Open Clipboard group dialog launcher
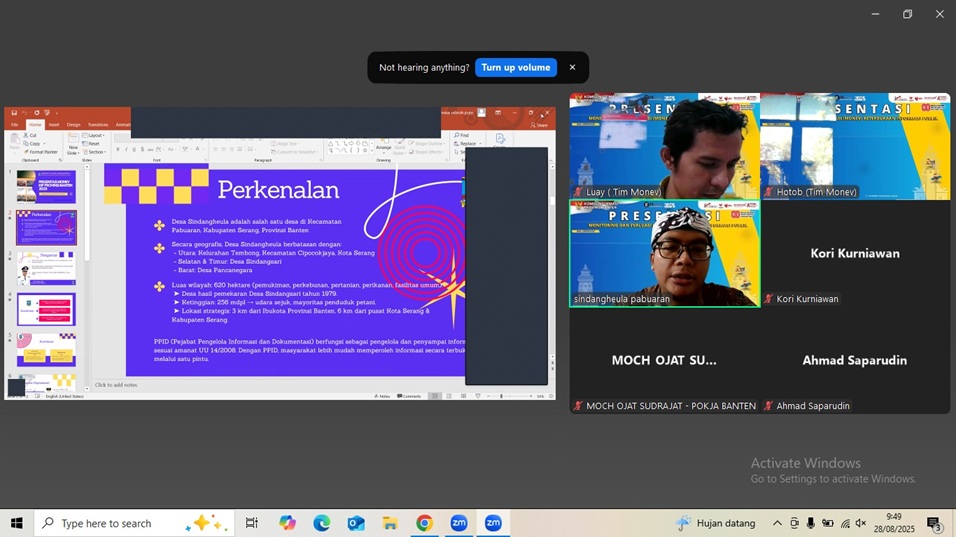The height and width of the screenshot is (537, 956). coord(60,160)
